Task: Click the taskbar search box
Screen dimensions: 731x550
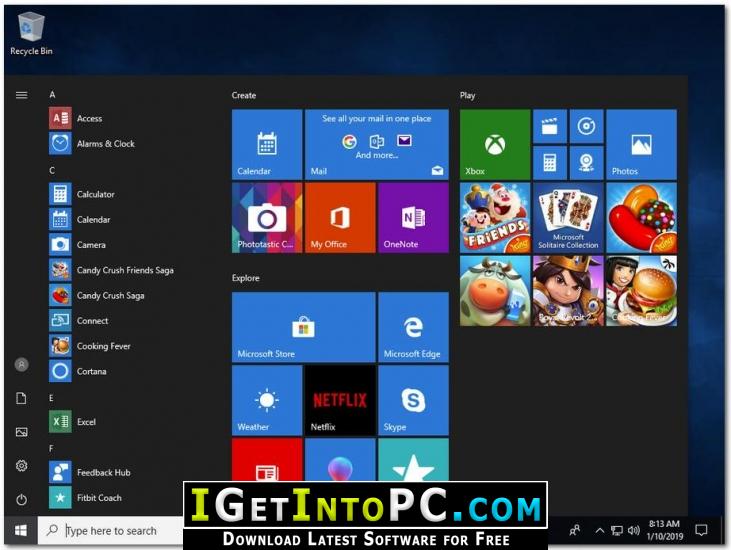Action: click(x=111, y=530)
